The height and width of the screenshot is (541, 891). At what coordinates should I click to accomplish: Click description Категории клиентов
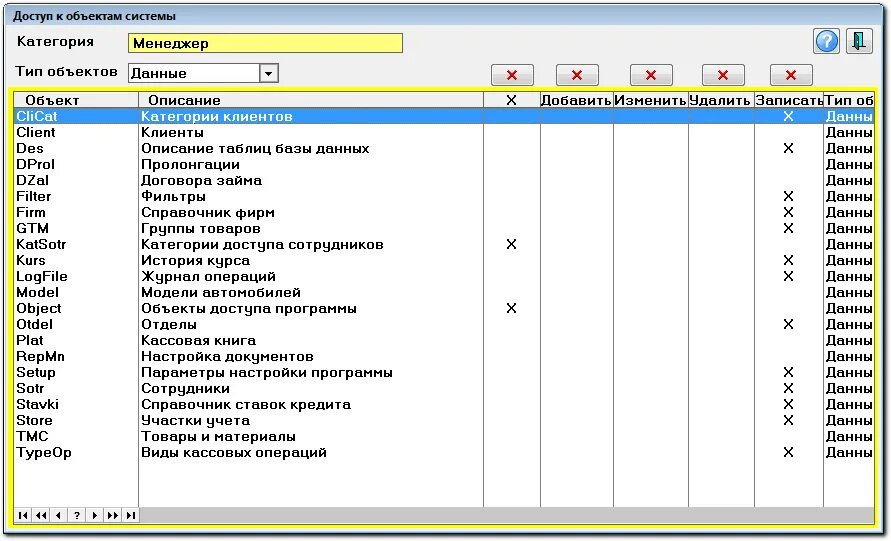tap(216, 116)
